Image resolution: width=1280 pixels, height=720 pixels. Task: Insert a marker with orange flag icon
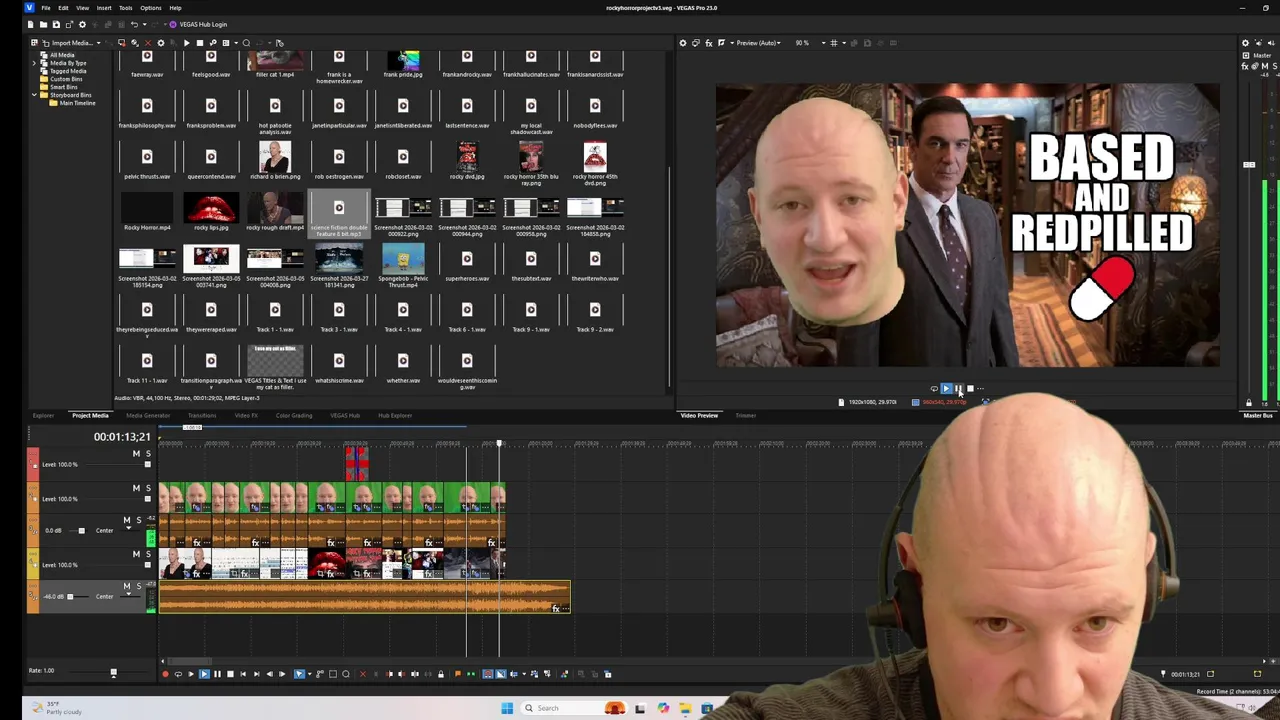point(457,674)
